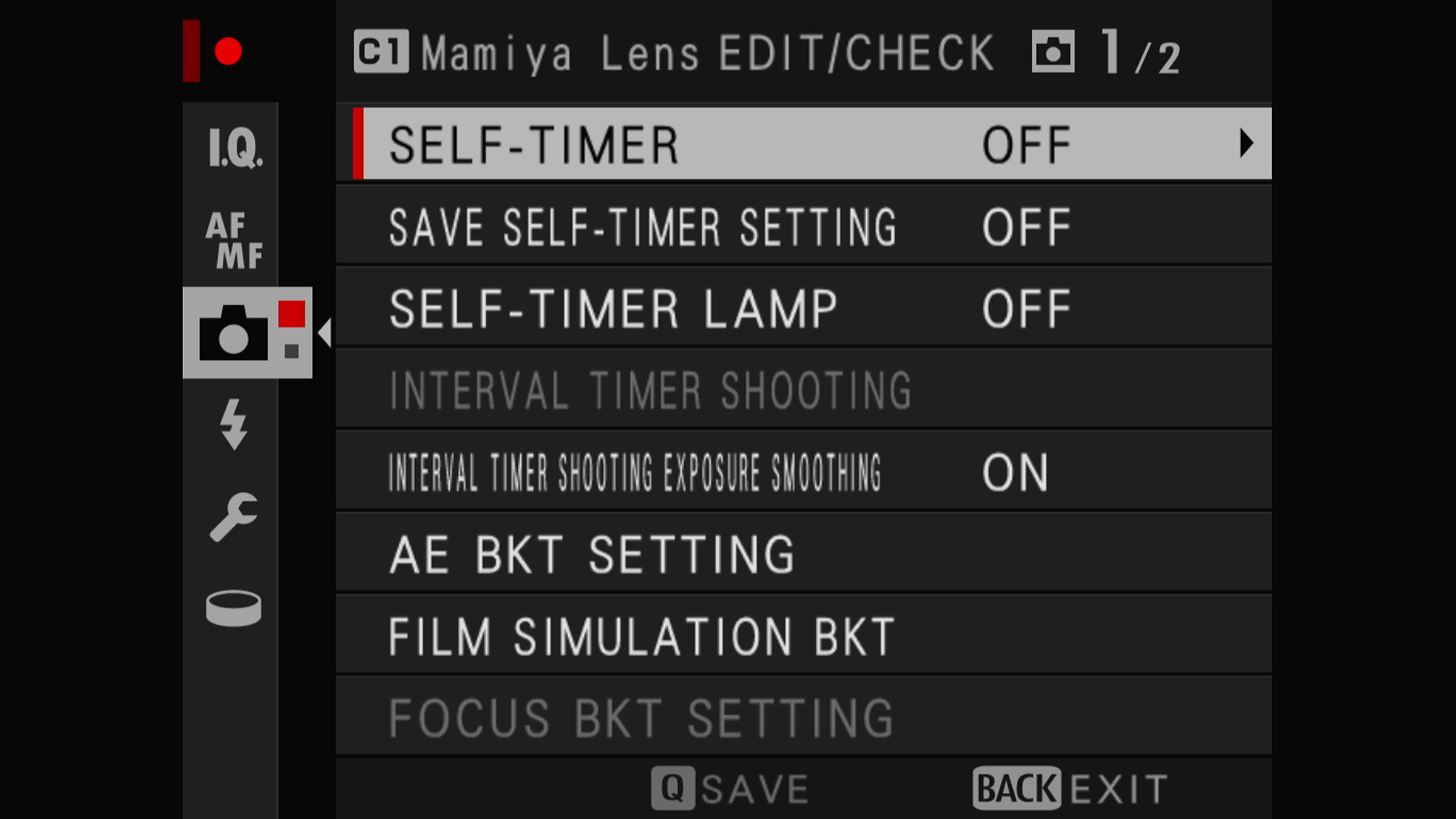Toggle Interval Timer Shooting Exposure Smoothing ON
The width and height of the screenshot is (1456, 819).
click(1015, 472)
